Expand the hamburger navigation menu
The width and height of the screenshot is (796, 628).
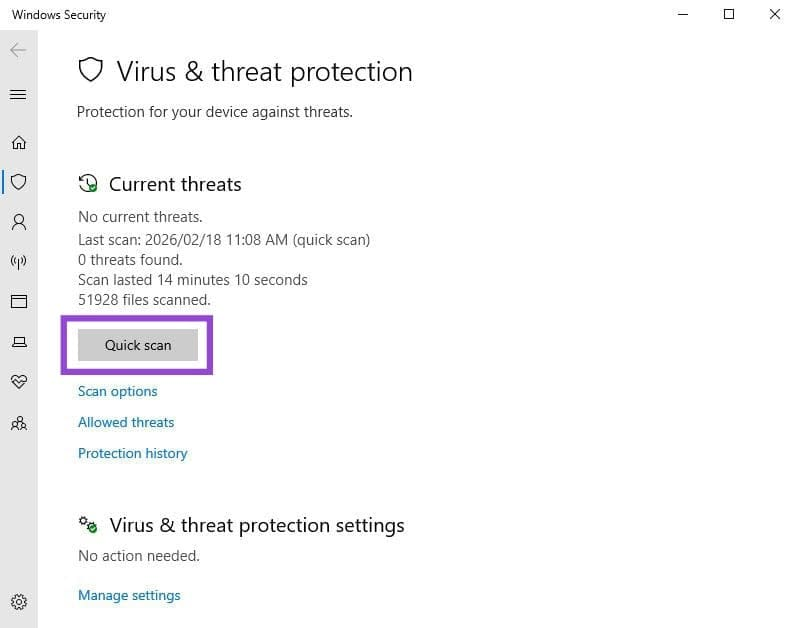click(18, 95)
